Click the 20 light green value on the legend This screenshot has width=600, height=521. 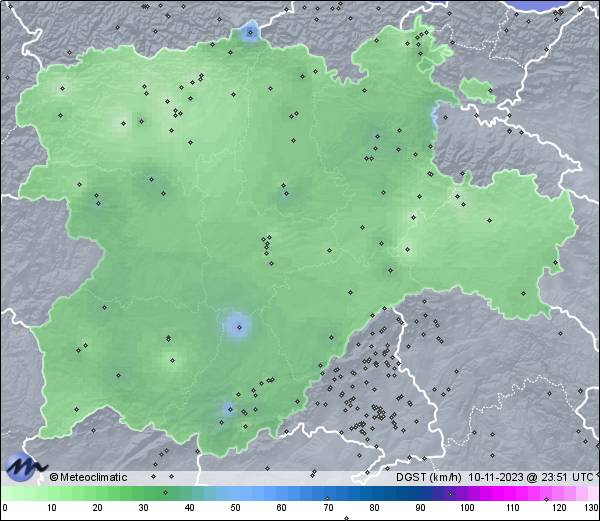tap(97, 508)
